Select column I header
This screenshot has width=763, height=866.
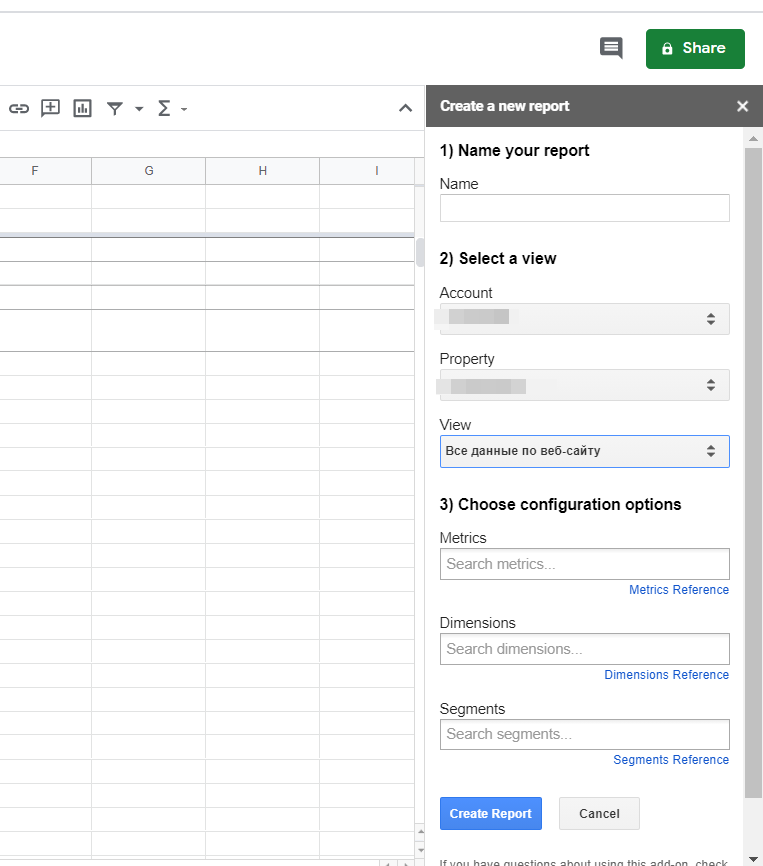tap(367, 171)
